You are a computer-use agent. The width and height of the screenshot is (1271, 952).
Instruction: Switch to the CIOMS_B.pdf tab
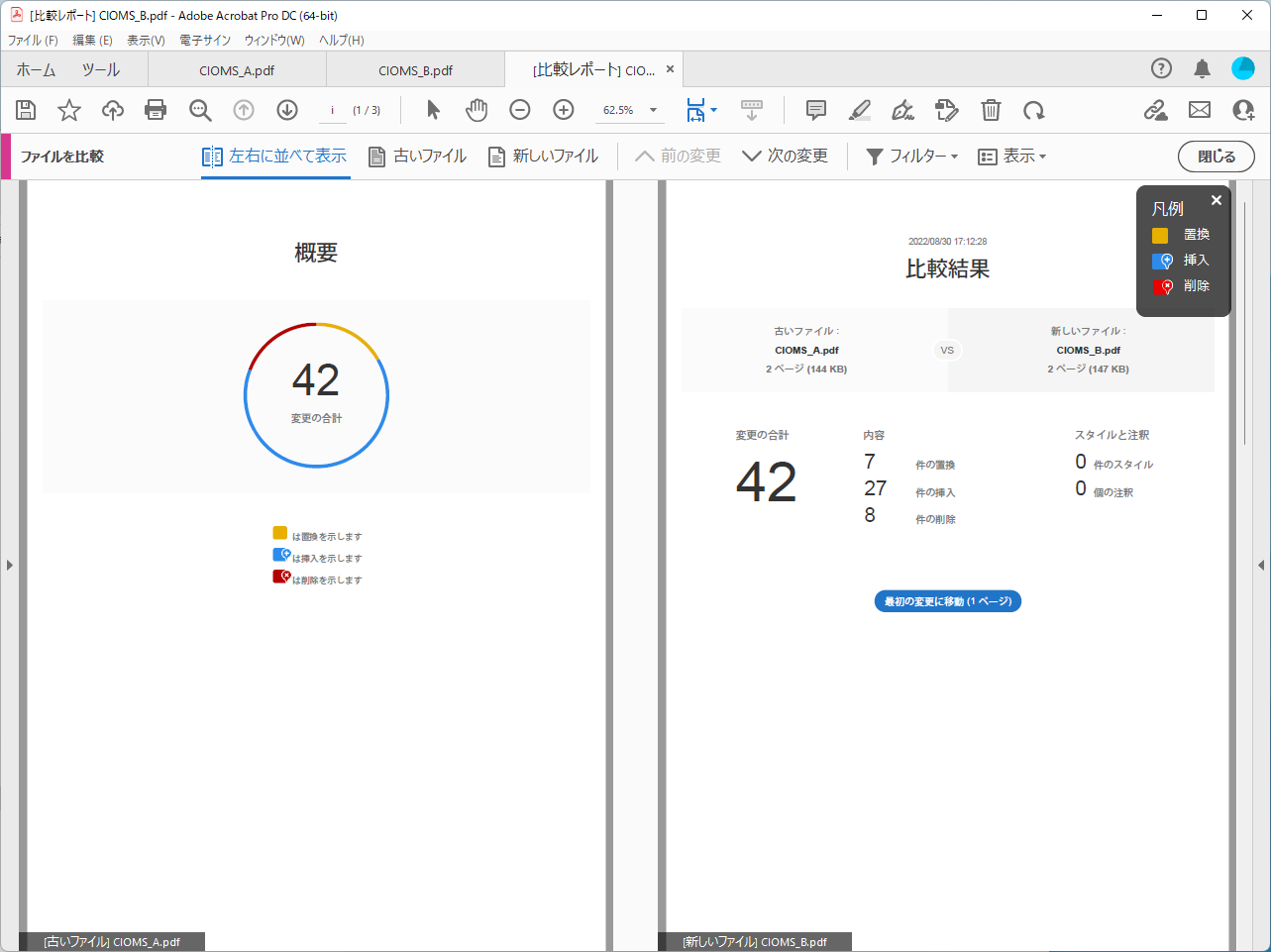pos(416,70)
